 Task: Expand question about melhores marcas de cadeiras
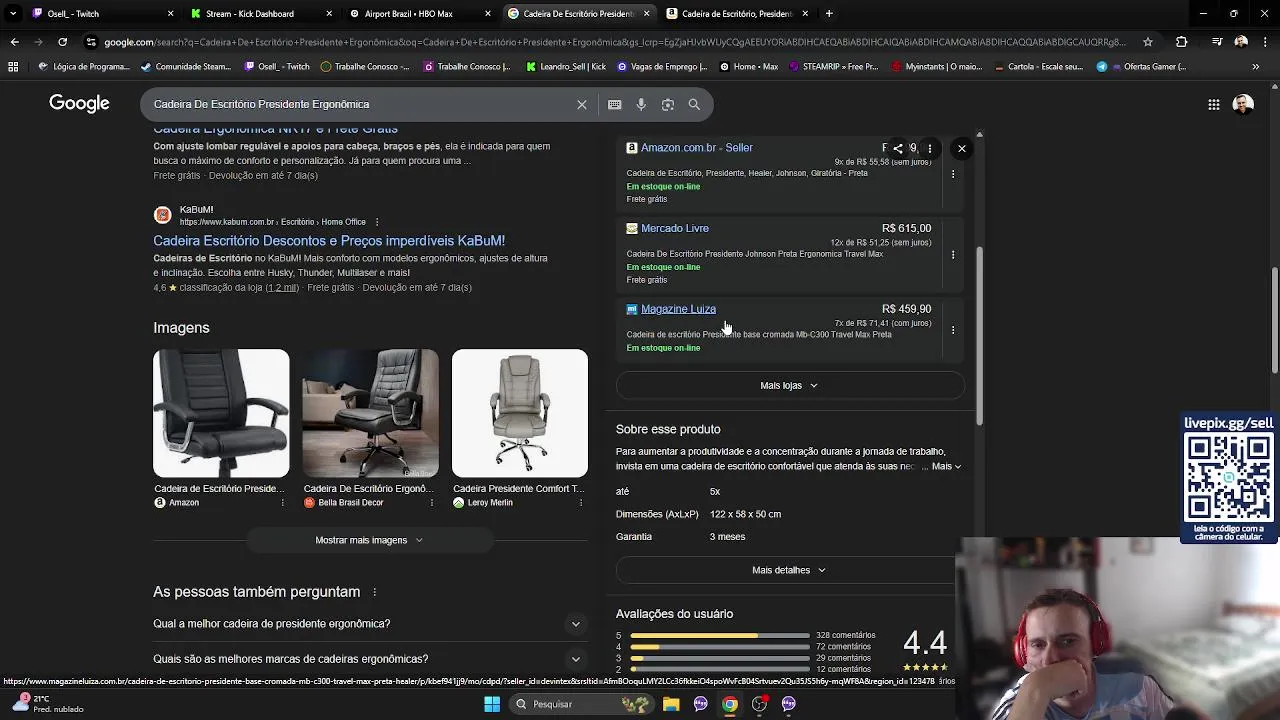pos(370,659)
